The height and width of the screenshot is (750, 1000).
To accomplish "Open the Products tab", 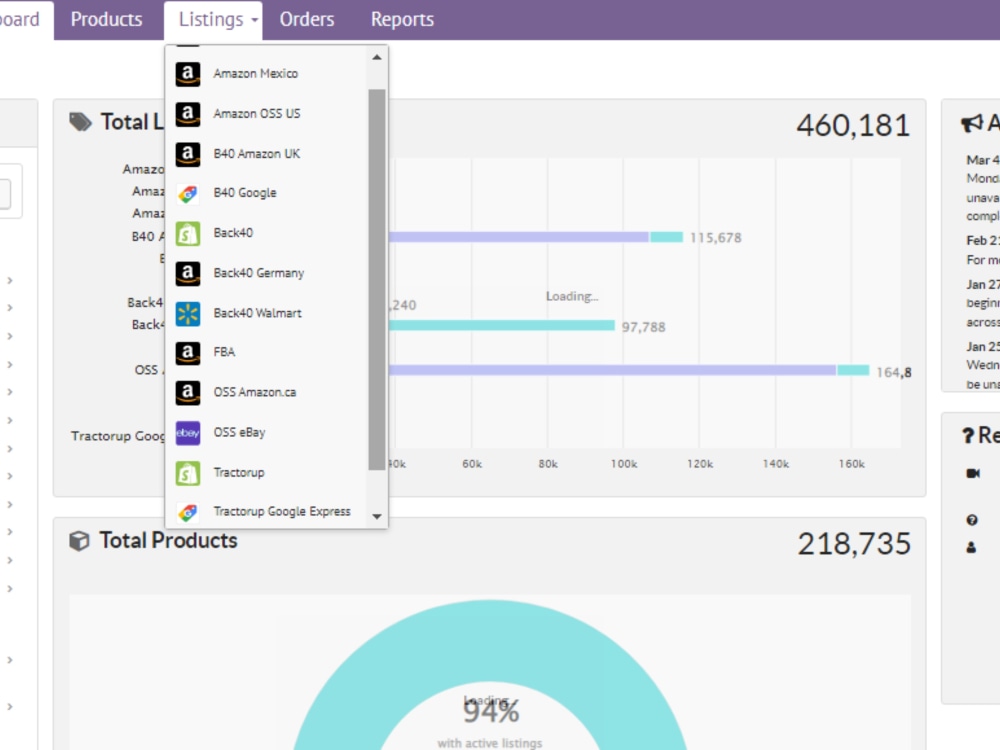I will (x=107, y=20).
